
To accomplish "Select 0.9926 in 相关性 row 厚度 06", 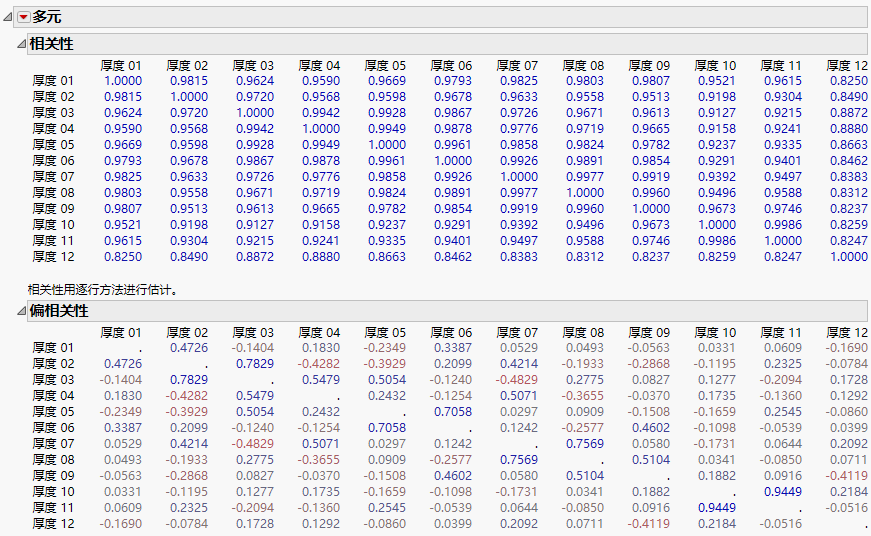I will coord(519,161).
